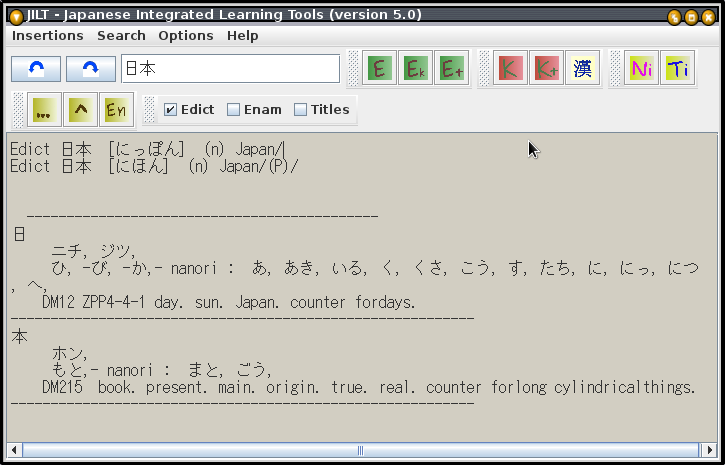Click the 日 kanji heading
Image resolution: width=725 pixels, height=465 pixels.
(19, 234)
